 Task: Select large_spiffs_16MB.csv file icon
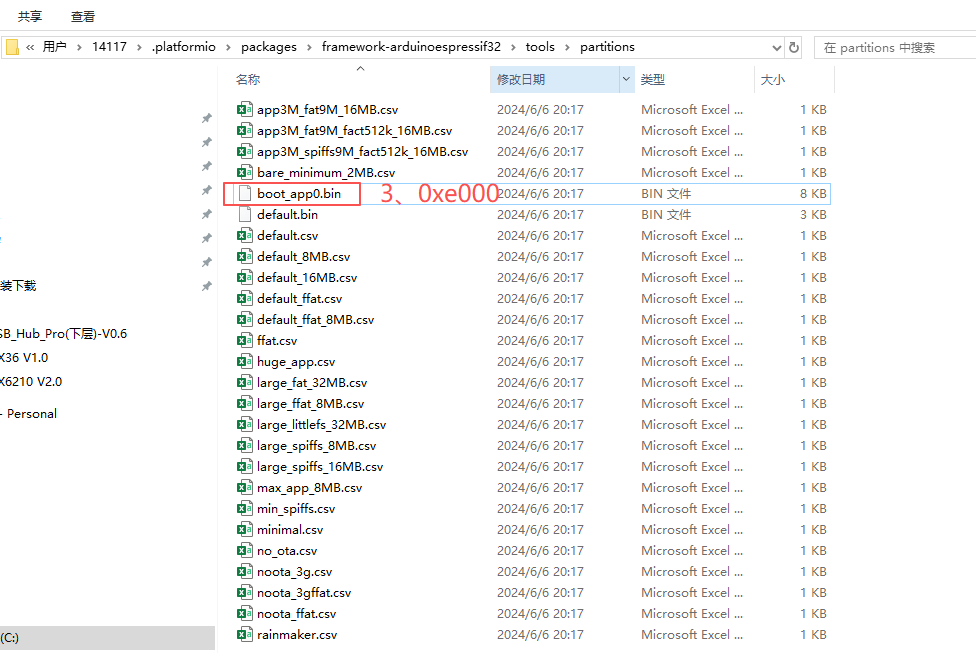pyautogui.click(x=245, y=467)
